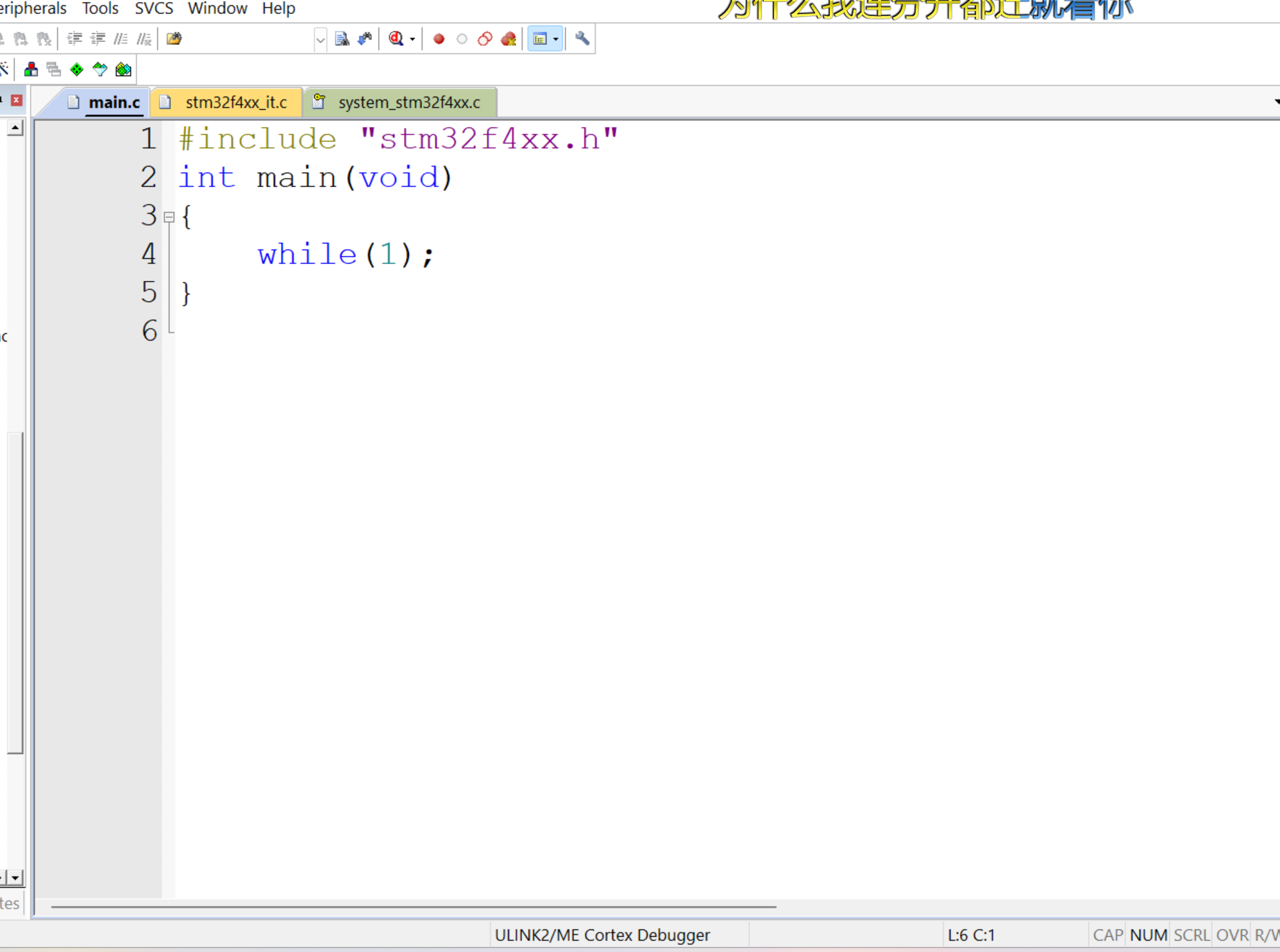This screenshot has height=952, width=1280.
Task: Click the closing brace on line 5
Action: 186,294
